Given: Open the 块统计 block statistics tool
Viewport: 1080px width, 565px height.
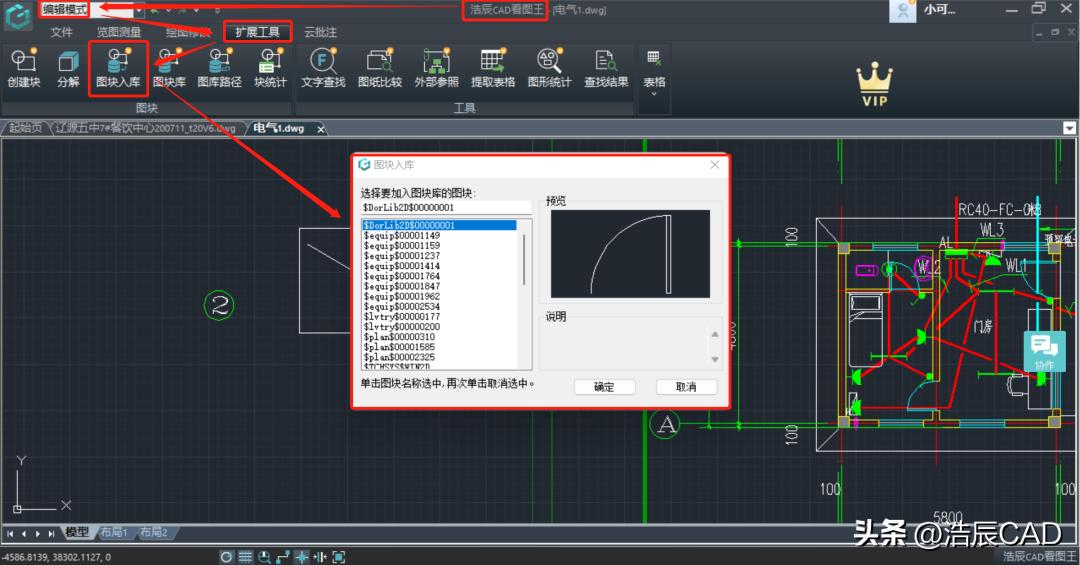Looking at the screenshot, I should [270, 68].
